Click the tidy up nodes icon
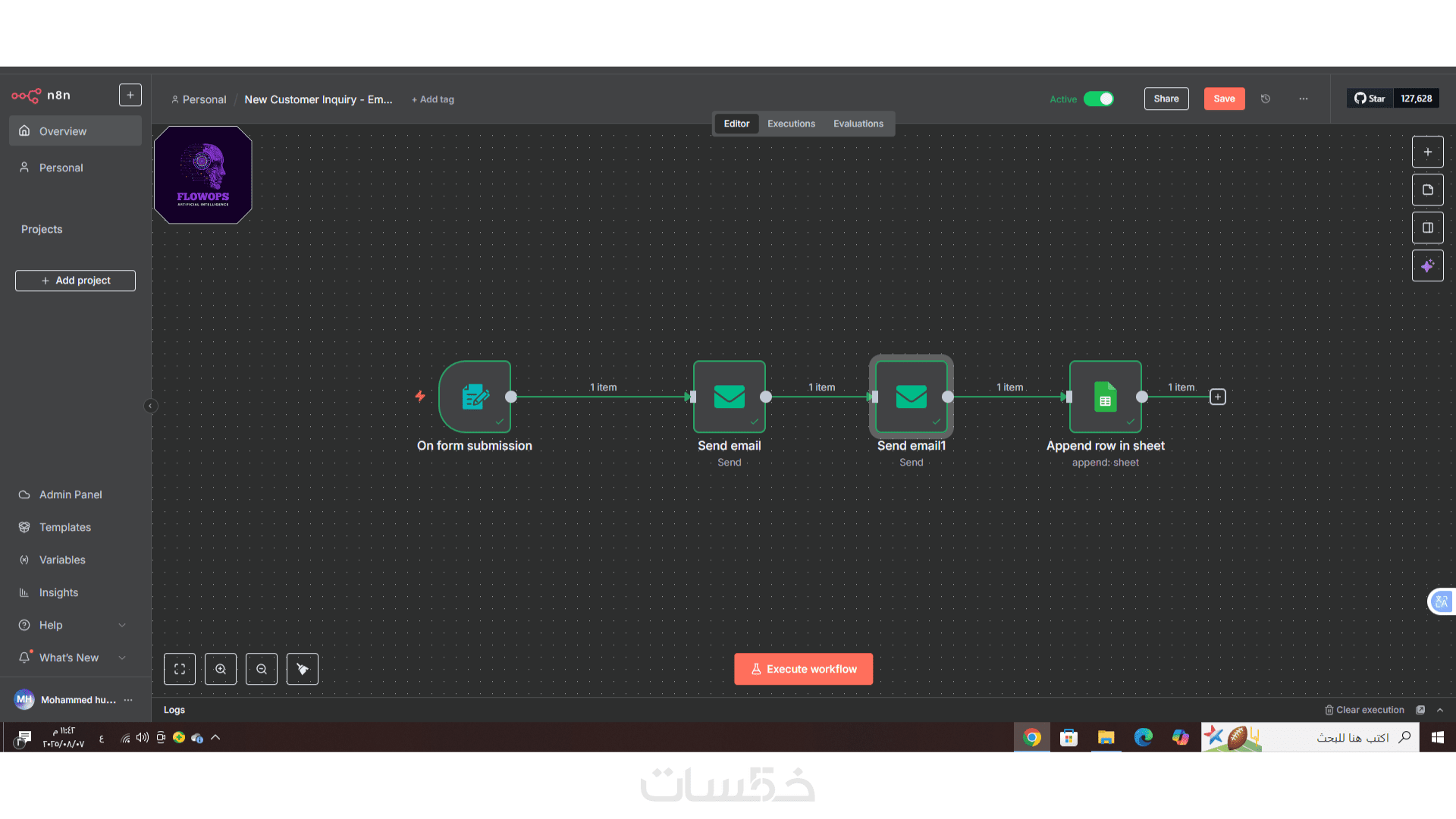Image resolution: width=1456 pixels, height=819 pixels. tap(303, 669)
